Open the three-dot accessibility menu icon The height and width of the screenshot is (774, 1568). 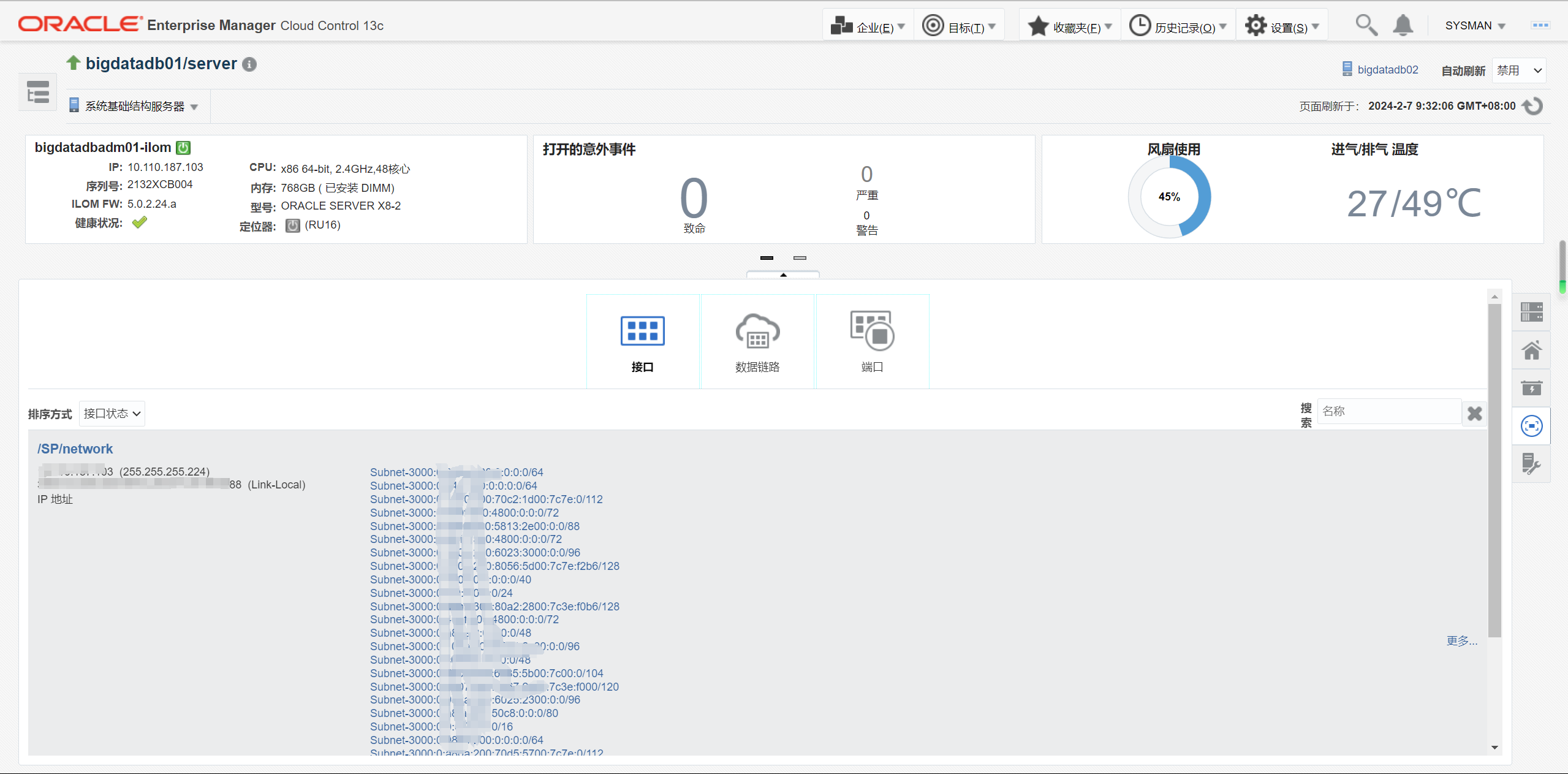point(1540,25)
